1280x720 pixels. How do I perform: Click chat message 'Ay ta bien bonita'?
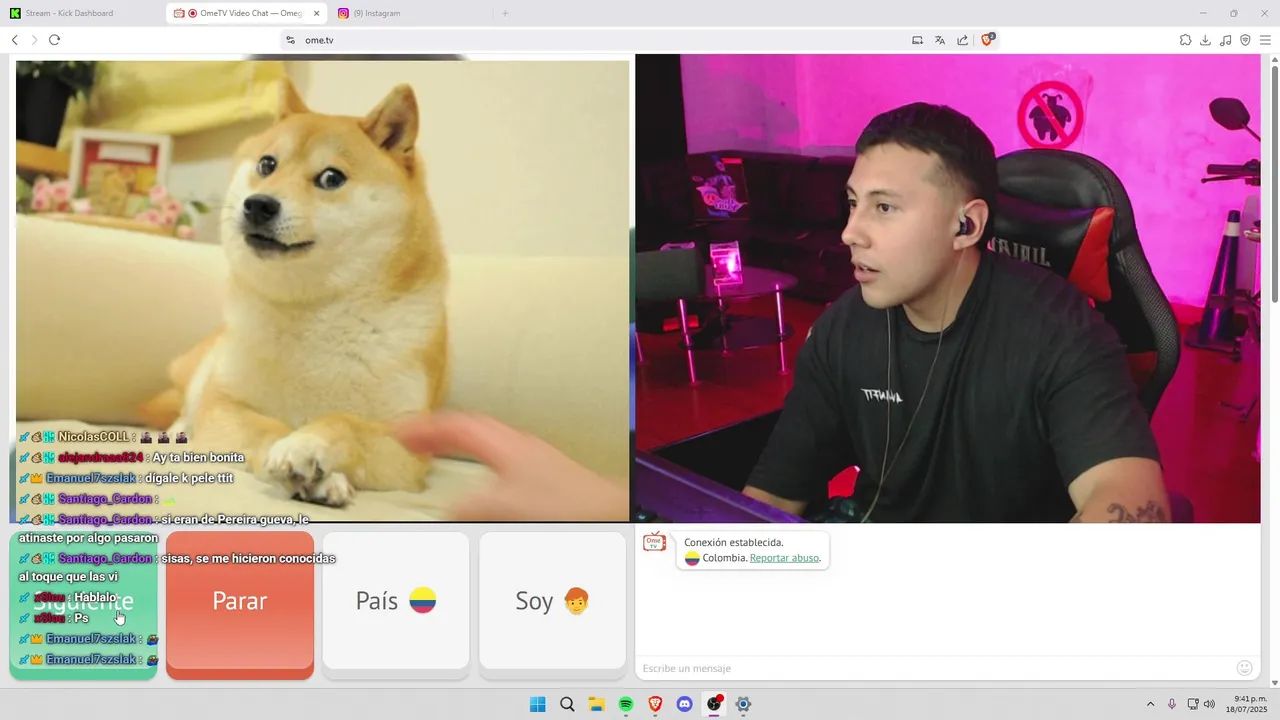[198, 457]
